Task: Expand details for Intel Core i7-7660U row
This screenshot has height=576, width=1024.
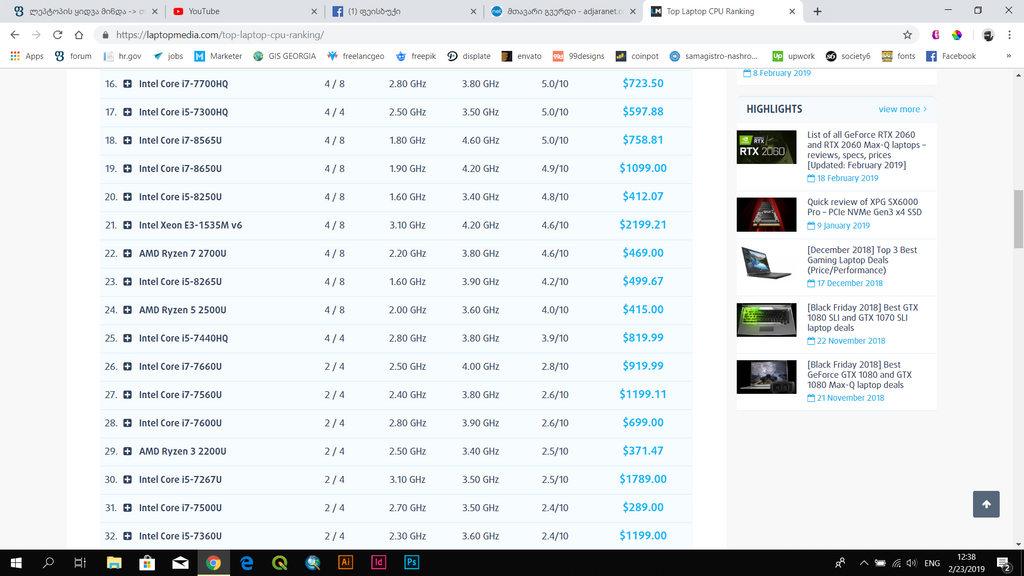Action: (127, 366)
